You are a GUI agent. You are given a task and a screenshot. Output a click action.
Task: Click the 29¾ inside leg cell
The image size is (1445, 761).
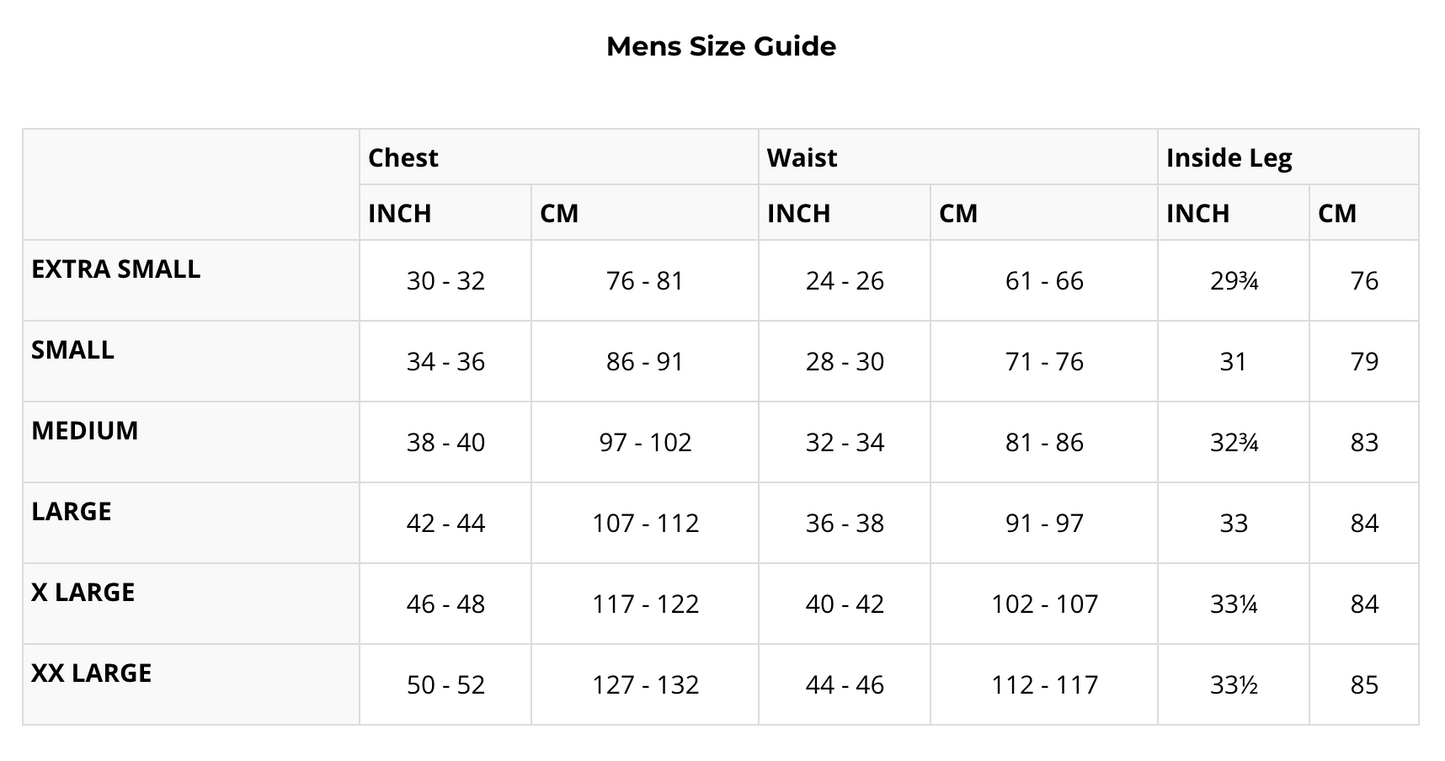click(x=1233, y=281)
